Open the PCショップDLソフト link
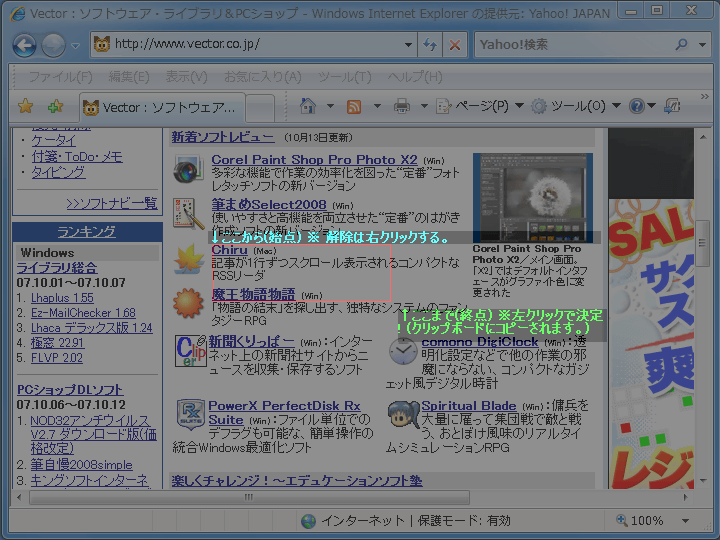This screenshot has height=540, width=720. pos(70,390)
